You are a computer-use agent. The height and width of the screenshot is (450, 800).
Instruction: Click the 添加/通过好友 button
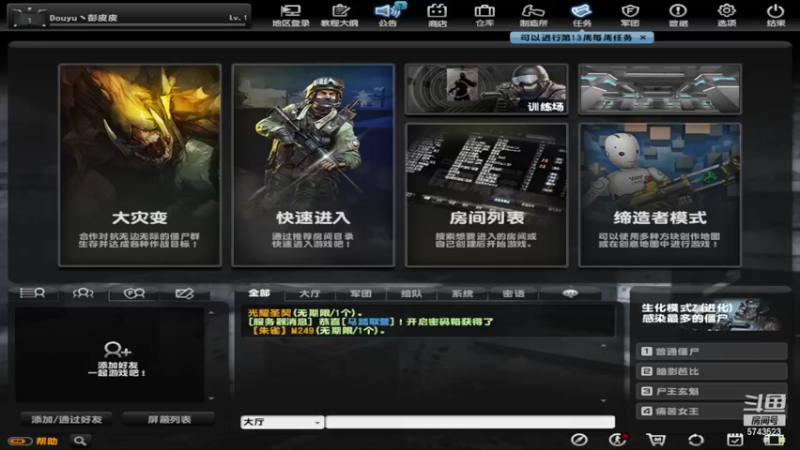click(x=67, y=419)
